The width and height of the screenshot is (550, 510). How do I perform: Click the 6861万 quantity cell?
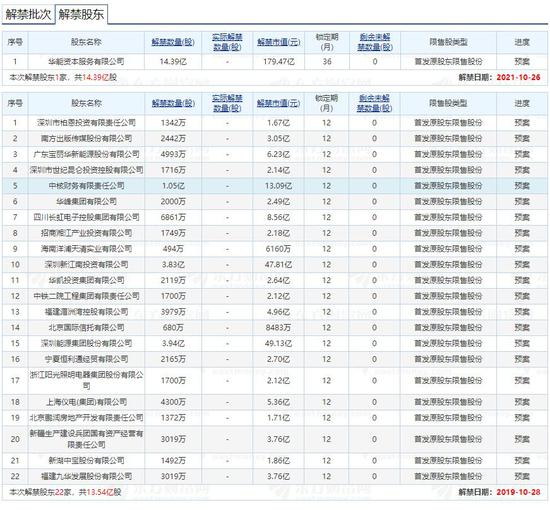click(x=173, y=217)
